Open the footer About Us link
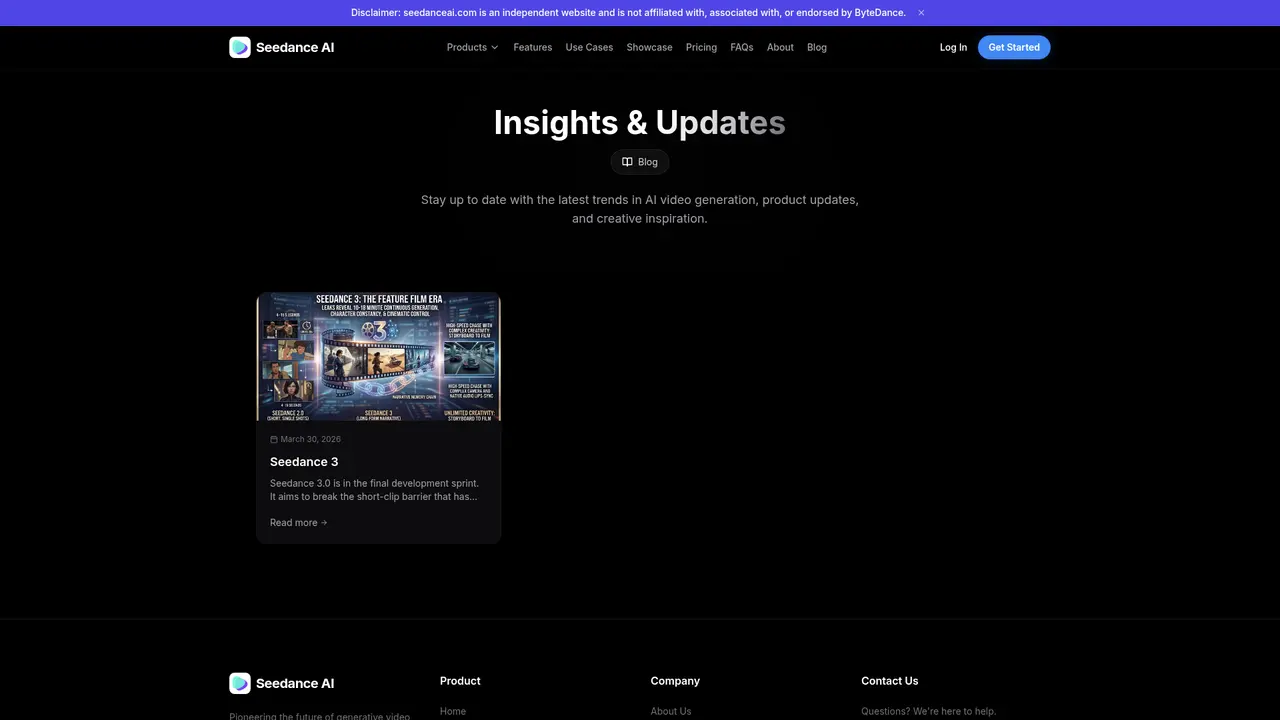 671,711
